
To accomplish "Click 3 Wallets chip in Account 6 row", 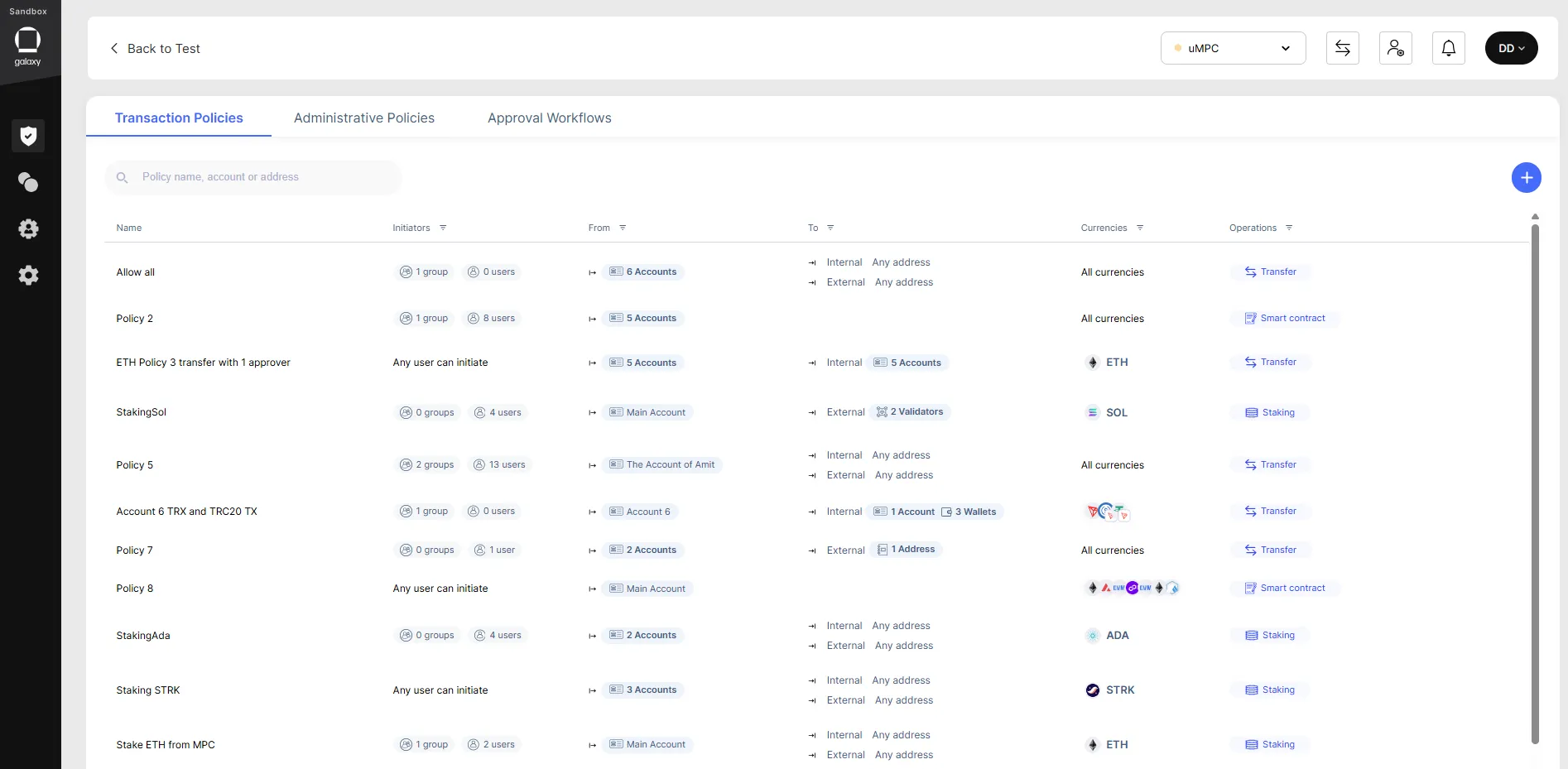I will tap(969, 512).
